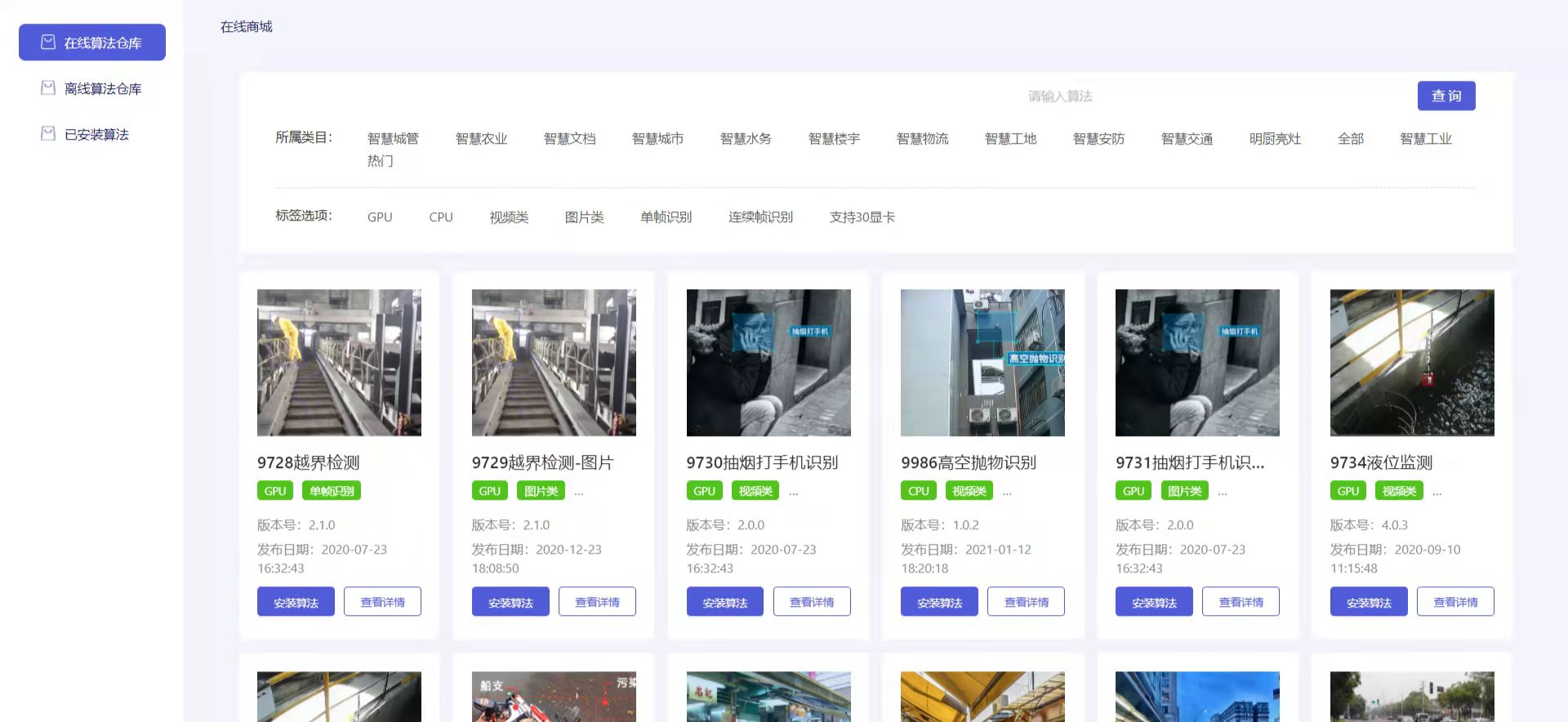Open the 9731抽烟打手机识 thumbnail image

click(x=1197, y=363)
